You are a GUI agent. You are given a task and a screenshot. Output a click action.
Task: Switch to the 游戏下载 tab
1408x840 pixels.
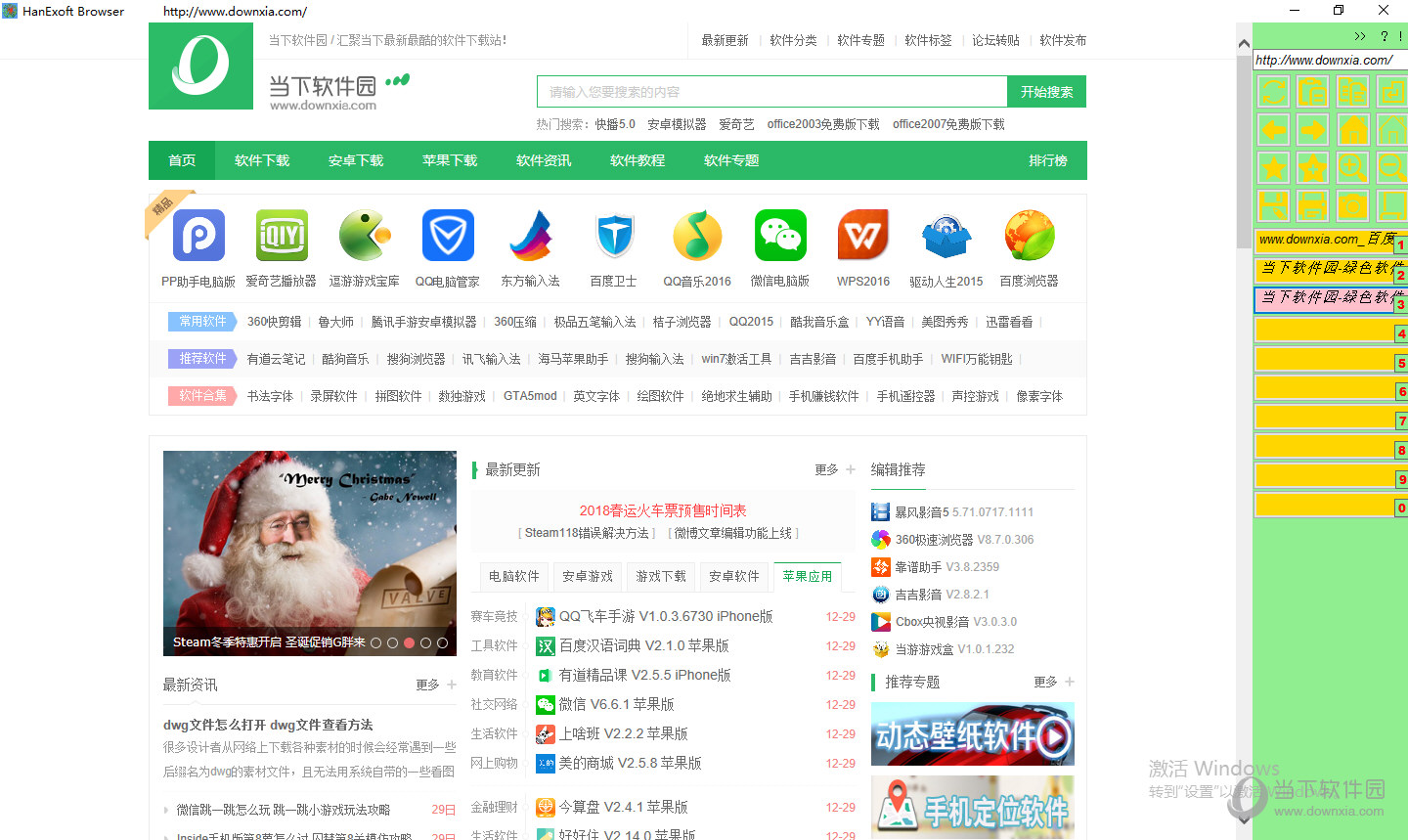[x=660, y=576]
